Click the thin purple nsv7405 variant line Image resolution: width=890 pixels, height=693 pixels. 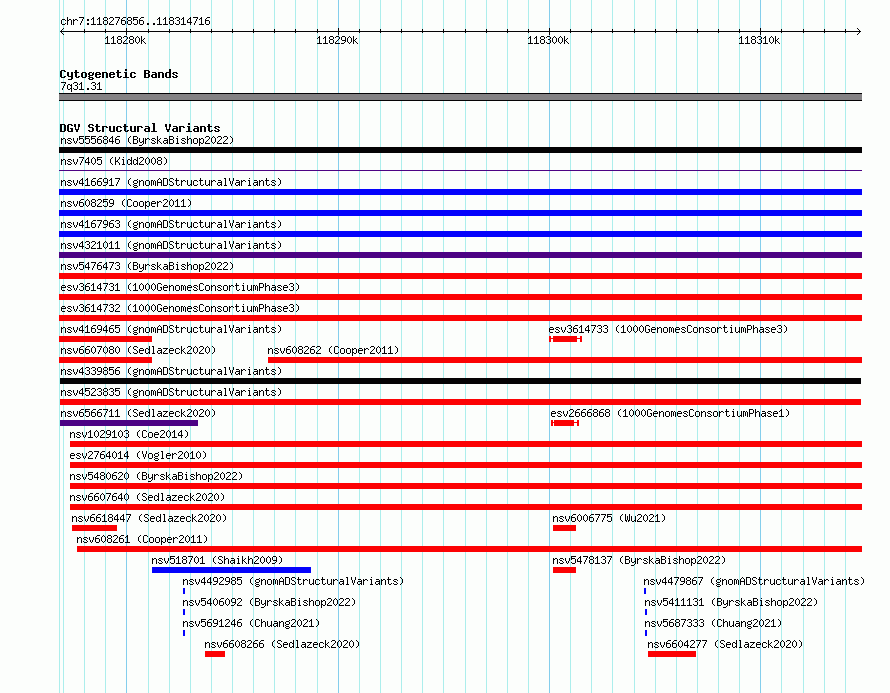[460, 170]
